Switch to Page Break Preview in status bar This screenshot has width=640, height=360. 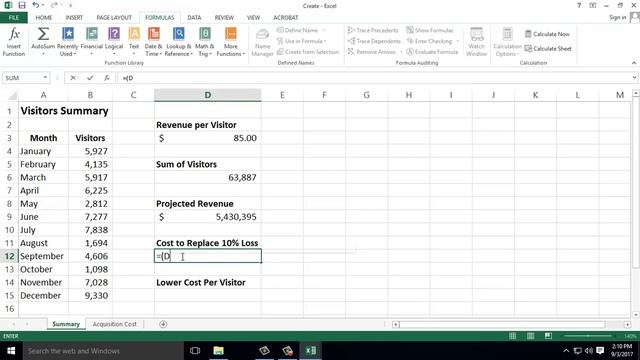click(548, 336)
